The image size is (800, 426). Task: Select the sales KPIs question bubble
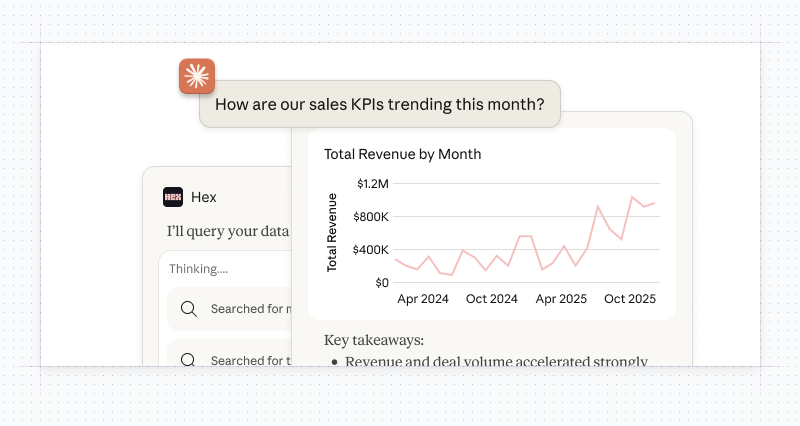click(379, 104)
